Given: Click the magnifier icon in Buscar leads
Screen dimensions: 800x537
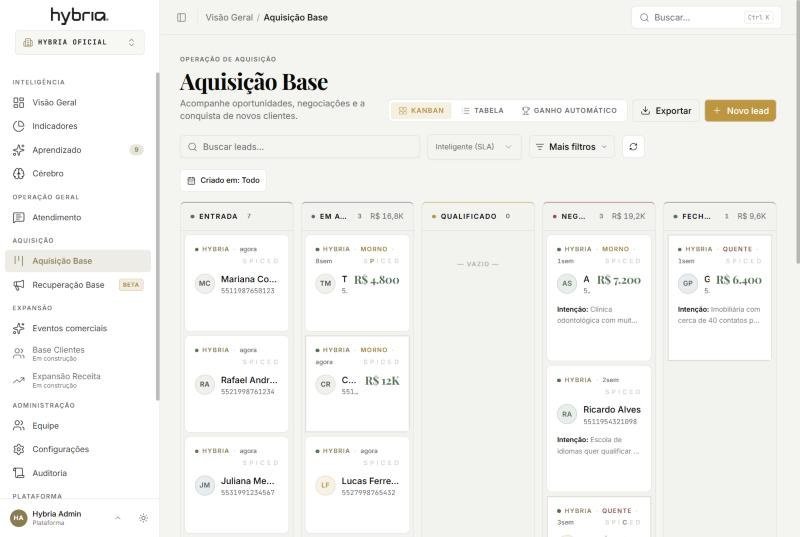Looking at the screenshot, I should 192,147.
